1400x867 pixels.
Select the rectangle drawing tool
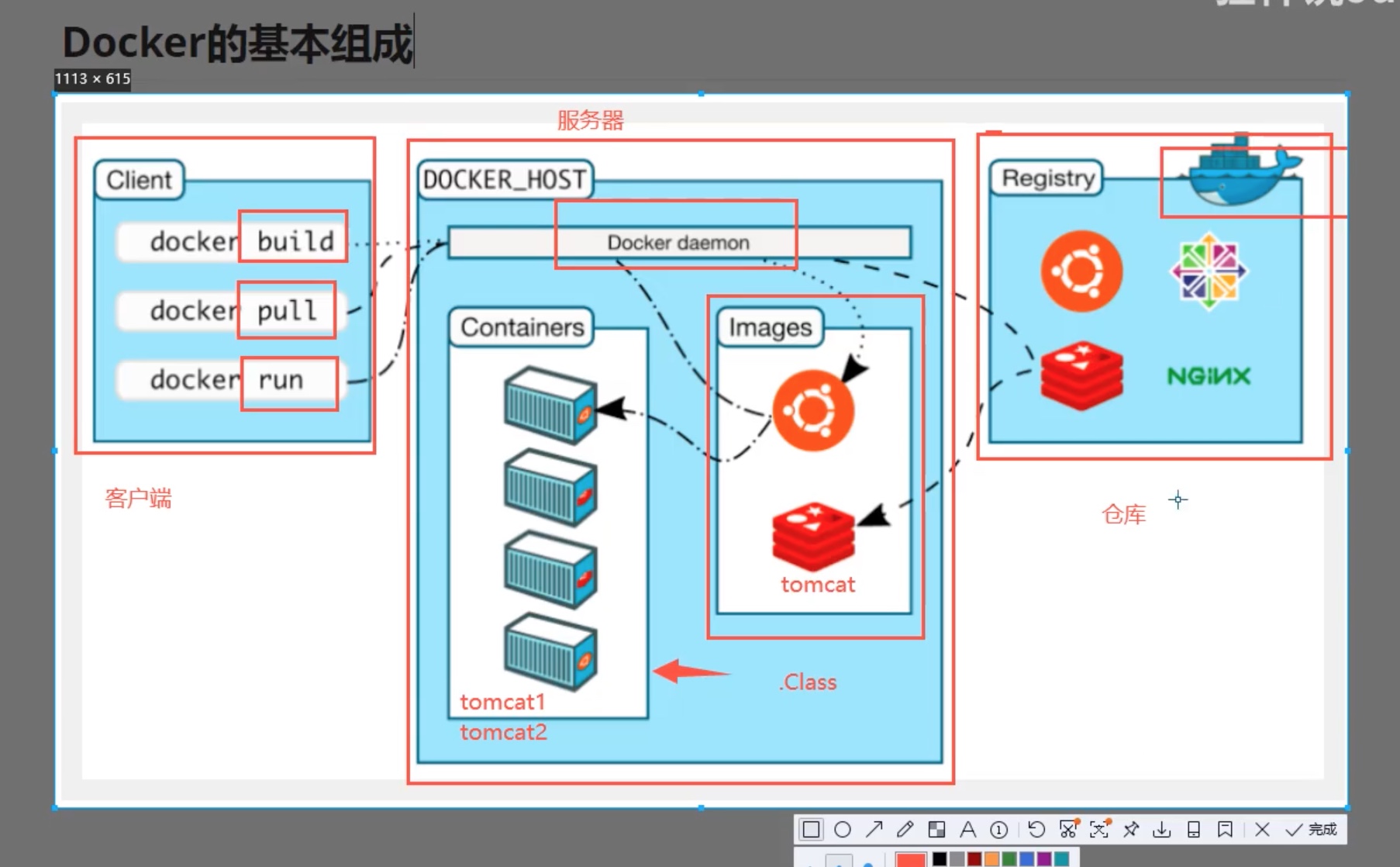(811, 830)
